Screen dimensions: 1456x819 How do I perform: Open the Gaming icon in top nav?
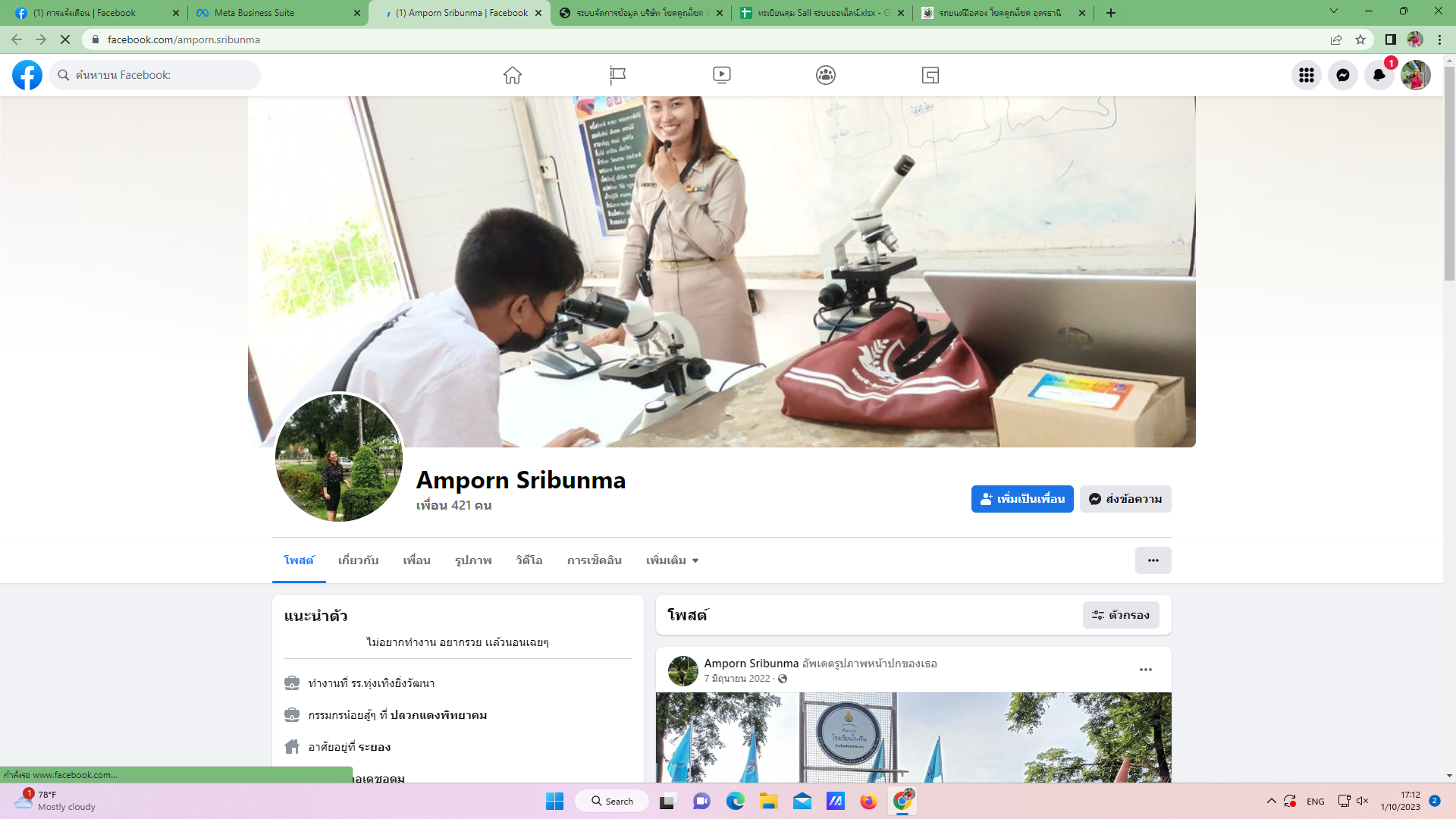[x=930, y=75]
